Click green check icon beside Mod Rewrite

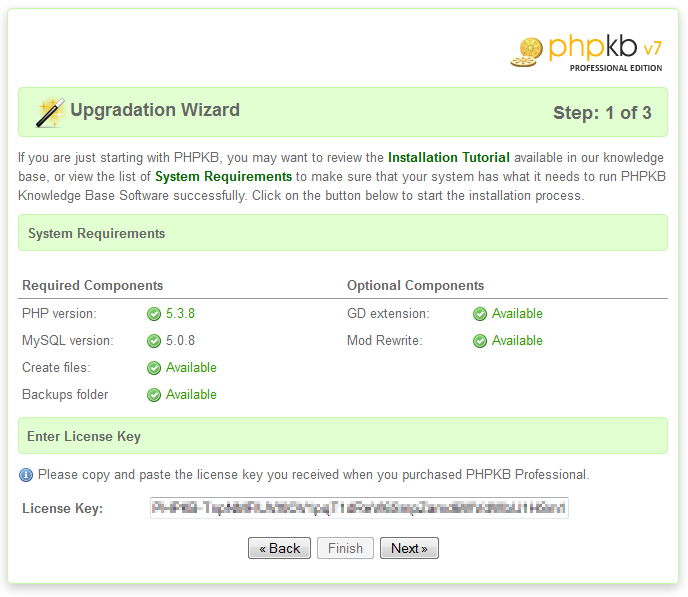pyautogui.click(x=480, y=341)
